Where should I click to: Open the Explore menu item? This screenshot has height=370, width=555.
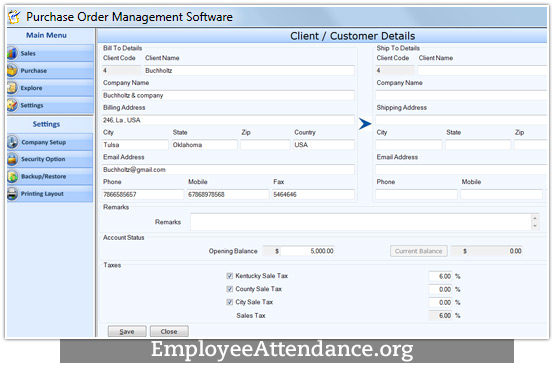pyautogui.click(x=50, y=88)
